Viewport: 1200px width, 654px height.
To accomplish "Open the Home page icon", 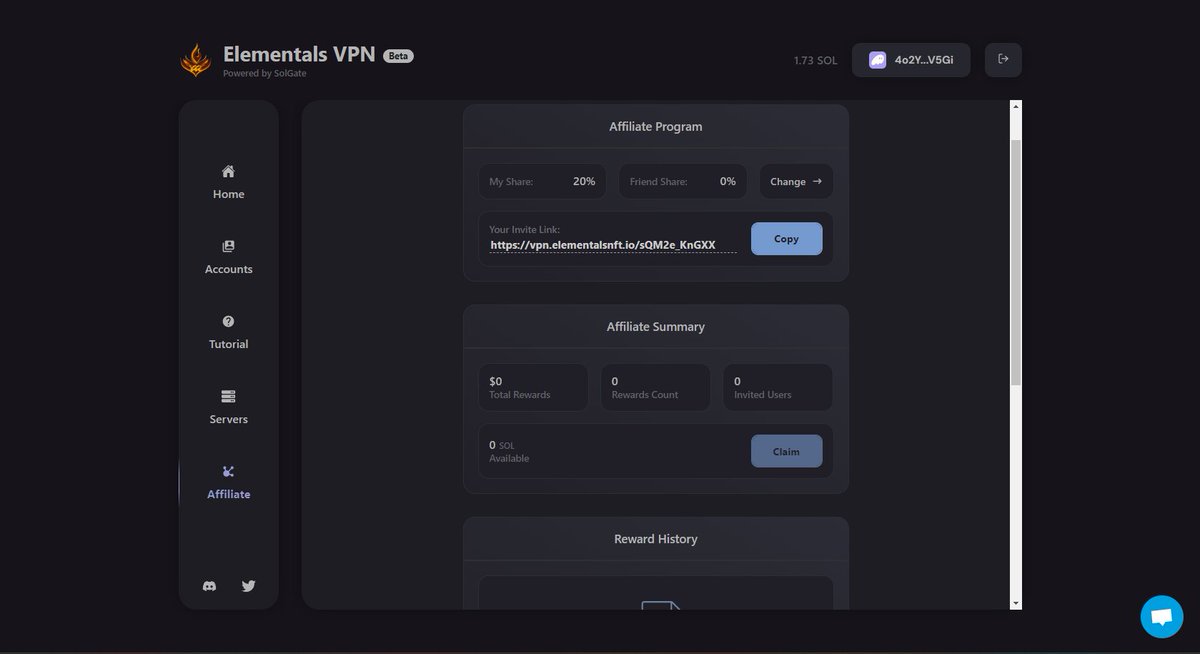I will point(228,171).
